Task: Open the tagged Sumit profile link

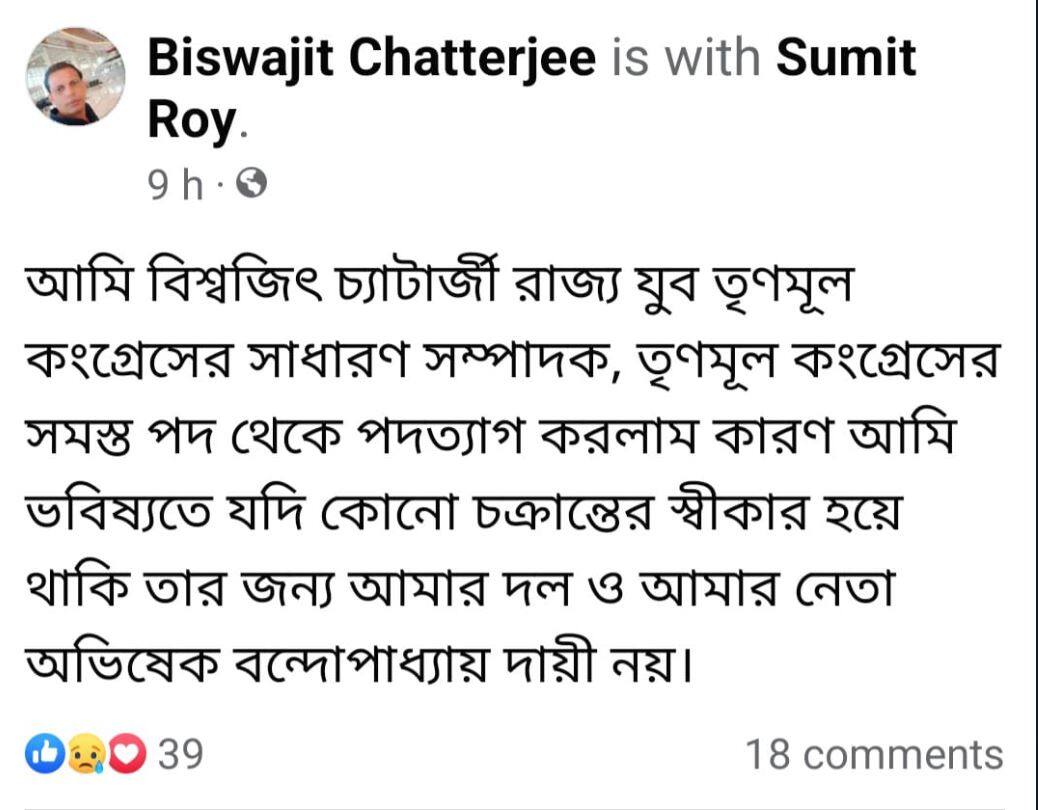Action: (846, 59)
